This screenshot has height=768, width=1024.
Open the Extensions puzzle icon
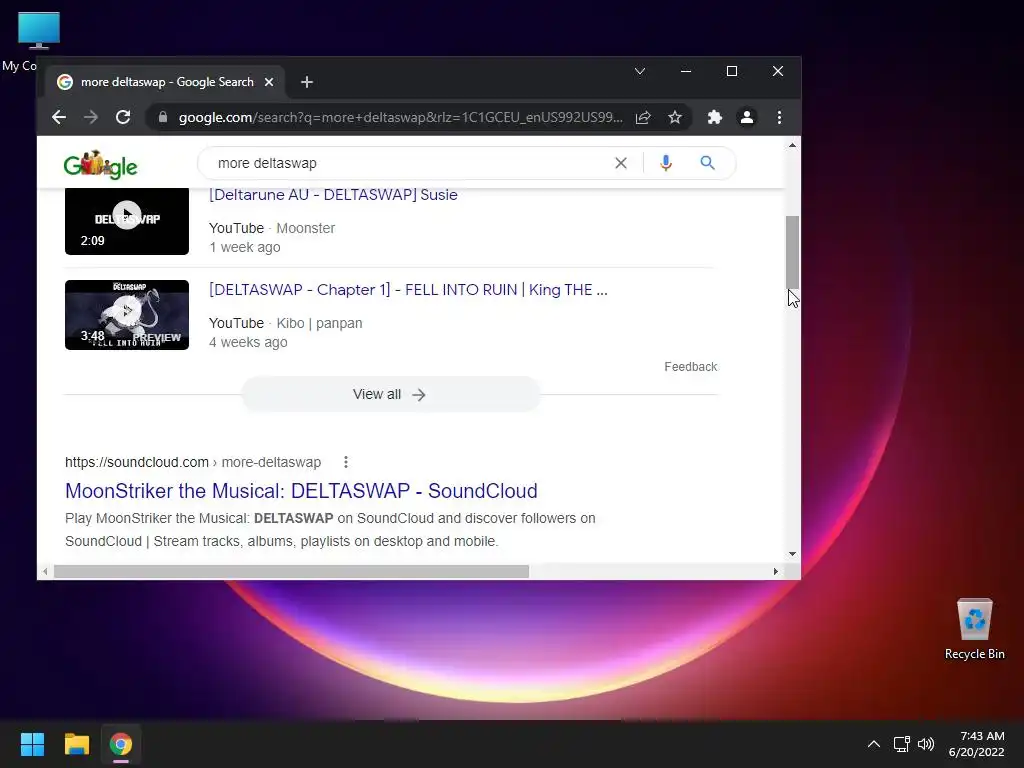click(714, 118)
